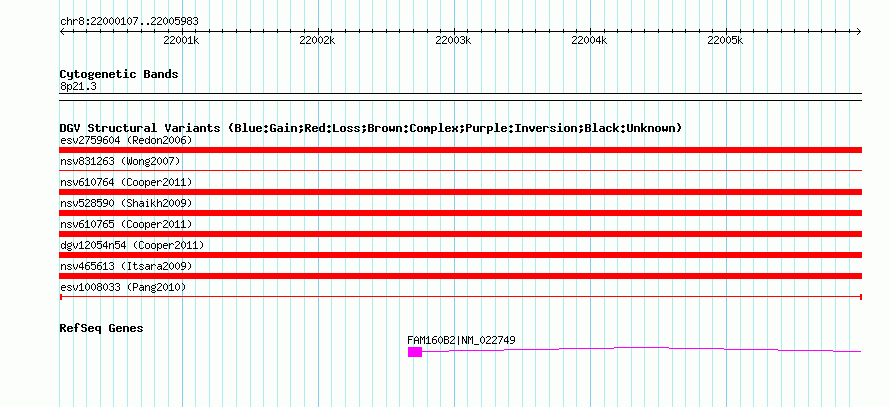Click the red bar under dgv12054n54
890x407 pixels.
click(460, 255)
